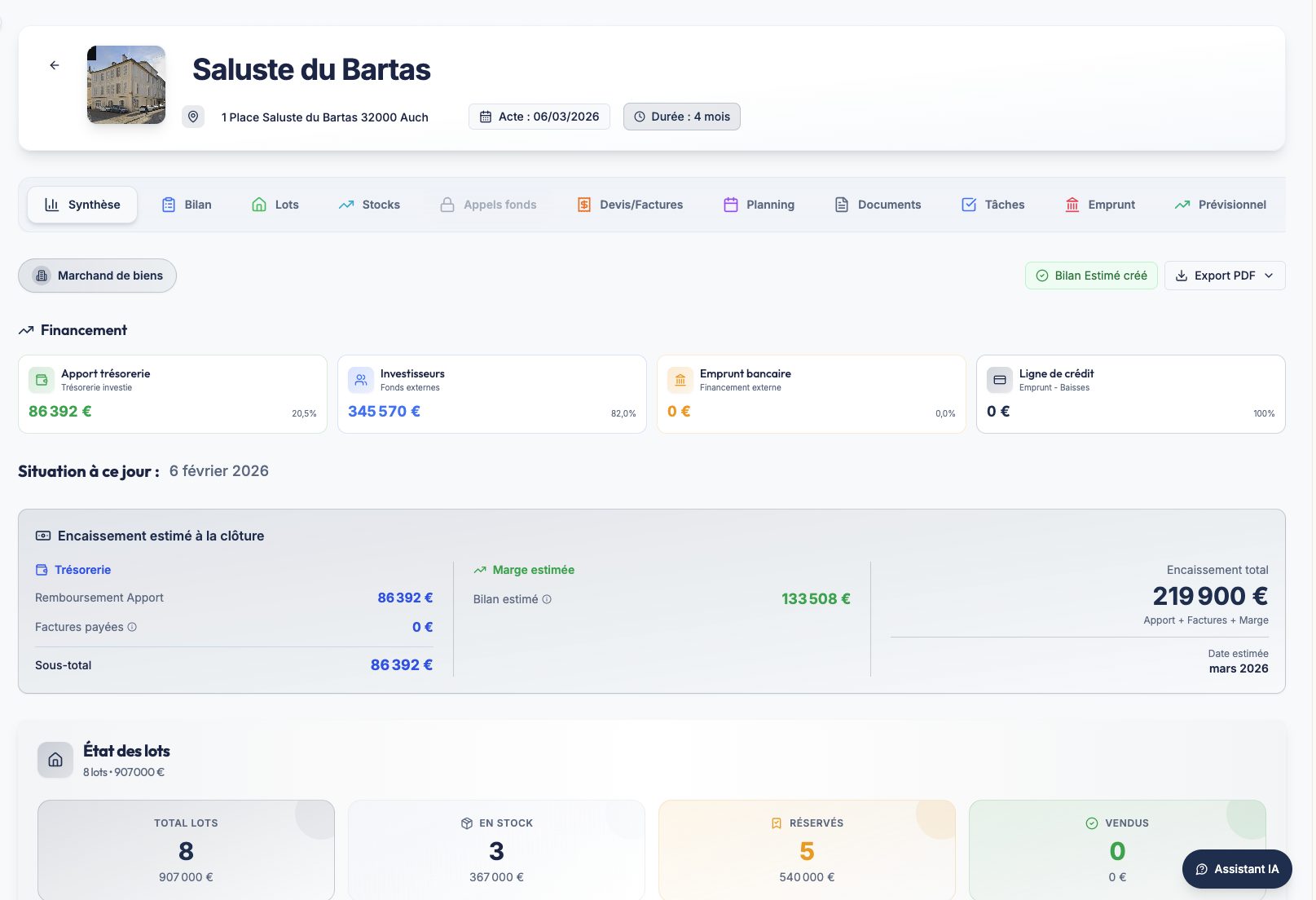This screenshot has width=1316, height=900.
Task: Go to the Devis/Factures tab
Action: tap(630, 205)
